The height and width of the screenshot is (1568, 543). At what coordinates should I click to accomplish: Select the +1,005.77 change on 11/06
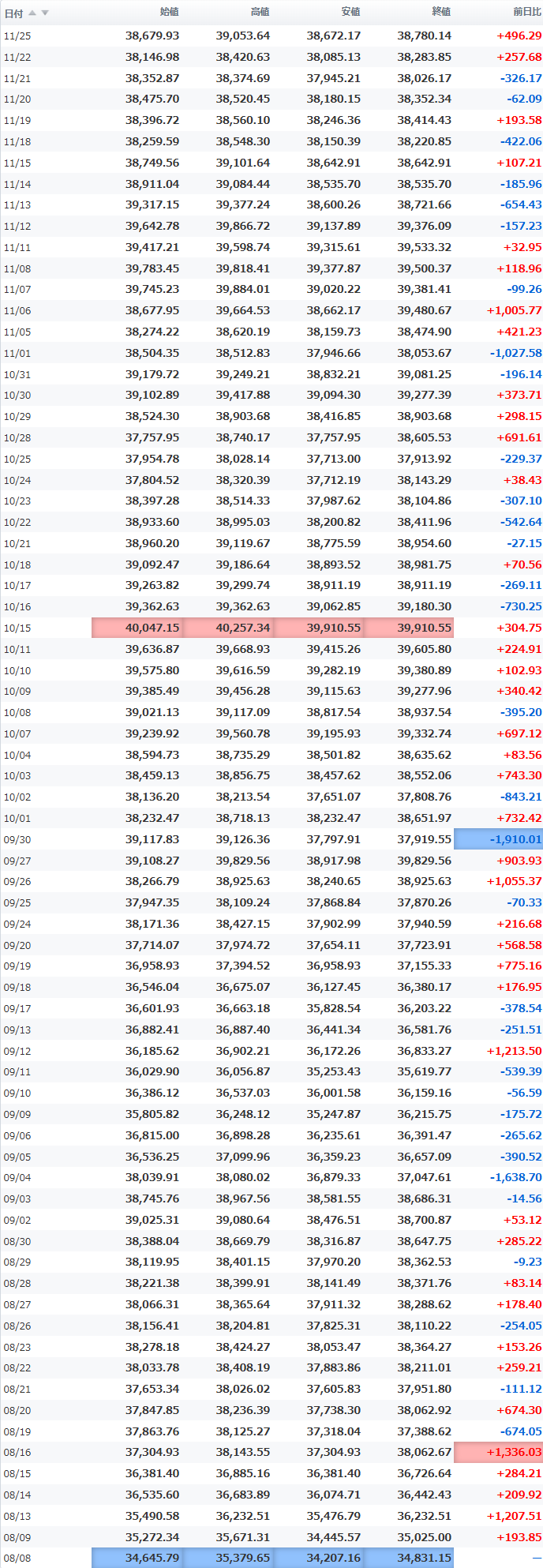point(515,311)
